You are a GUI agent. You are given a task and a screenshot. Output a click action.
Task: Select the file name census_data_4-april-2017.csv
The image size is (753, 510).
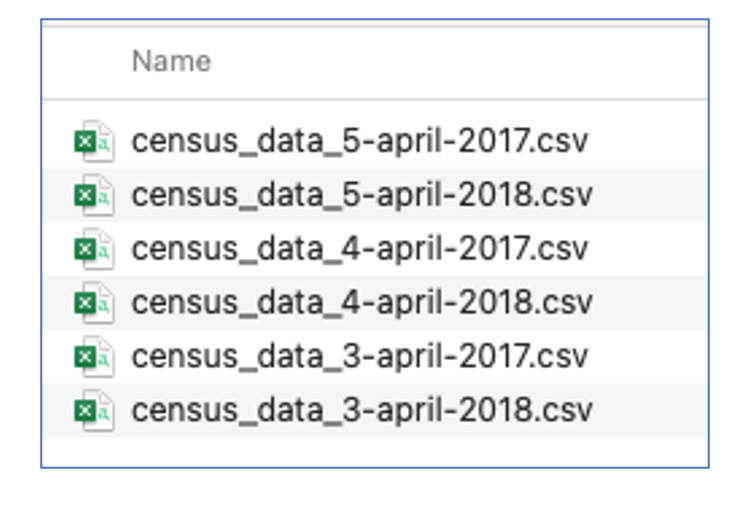click(360, 249)
